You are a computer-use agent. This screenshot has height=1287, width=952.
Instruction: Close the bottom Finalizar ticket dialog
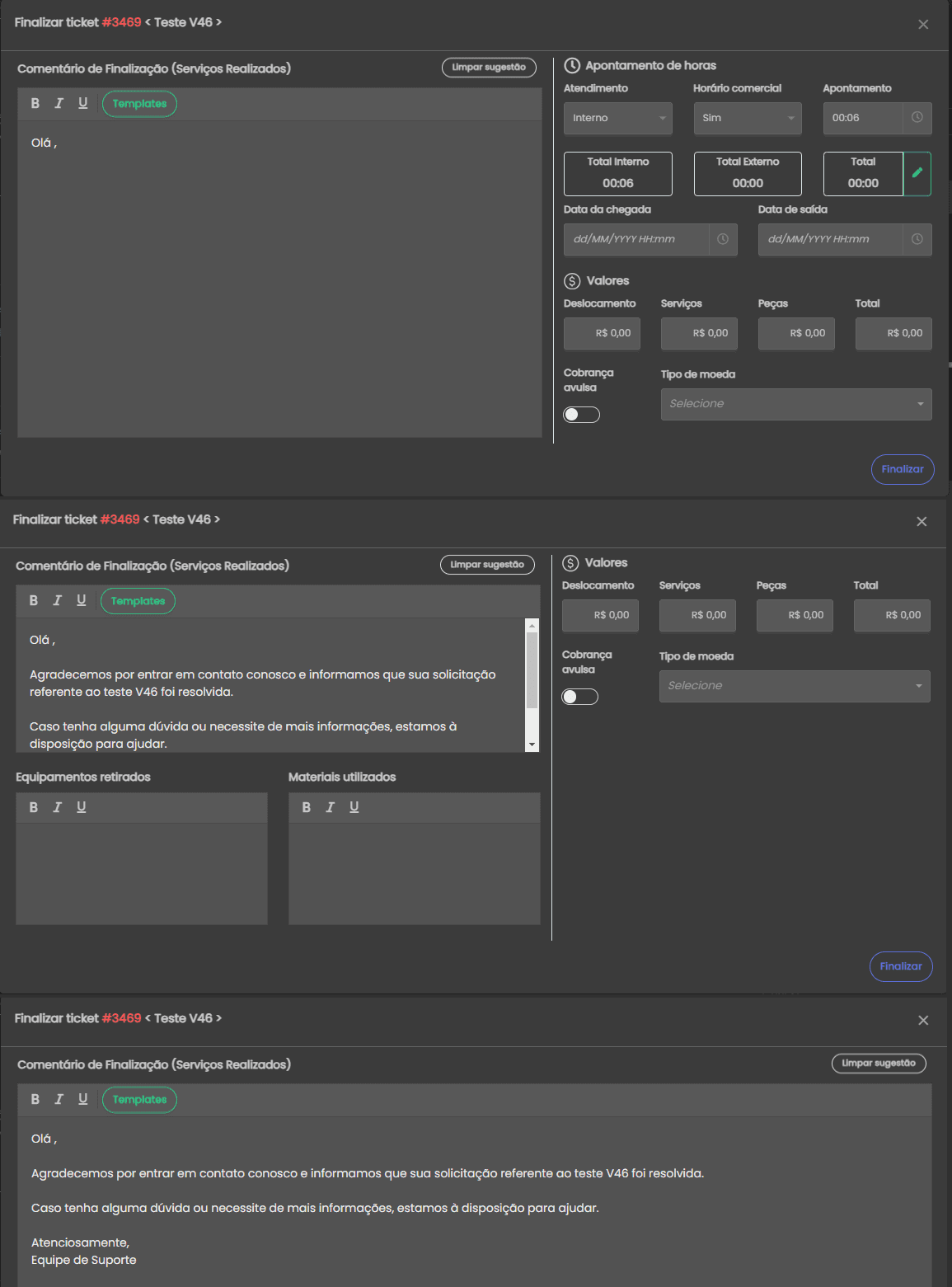coord(923,1021)
